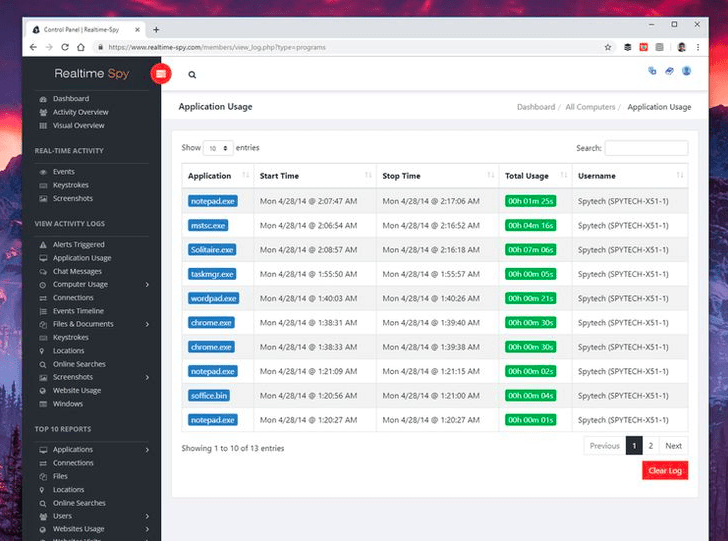This screenshot has height=541, width=728.
Task: Click the Next pagination button
Action: [x=673, y=446]
